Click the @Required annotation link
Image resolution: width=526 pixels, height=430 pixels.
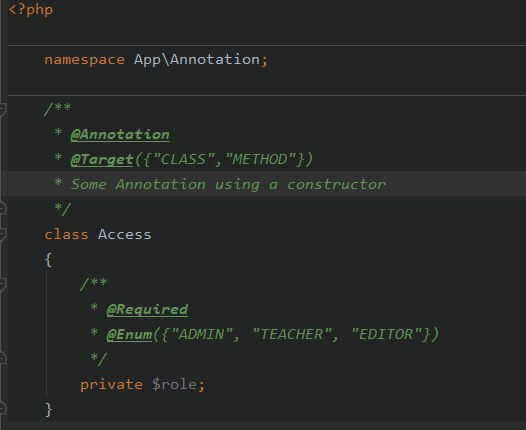pyautogui.click(x=147, y=310)
